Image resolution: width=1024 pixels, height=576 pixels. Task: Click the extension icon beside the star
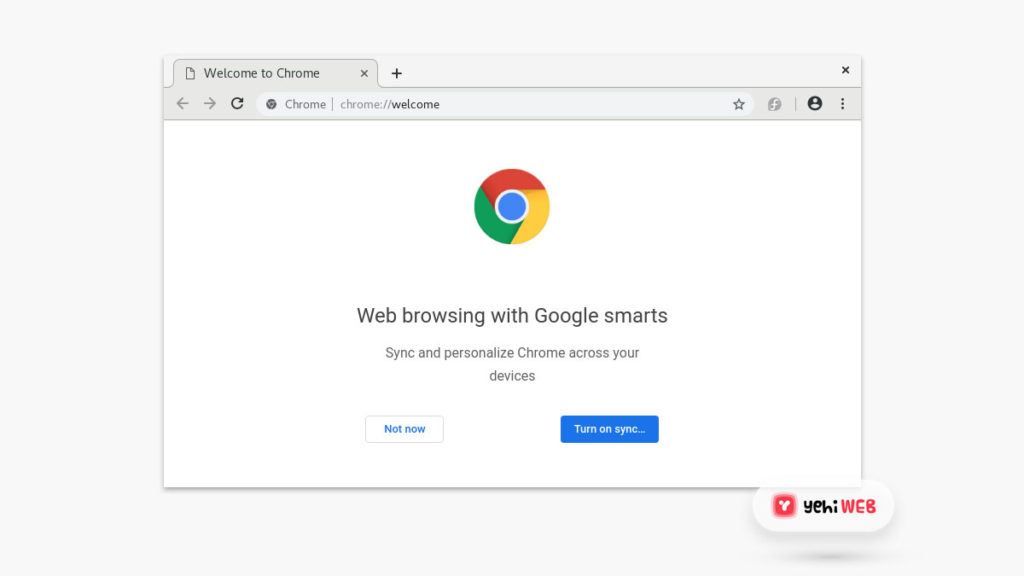[774, 104]
